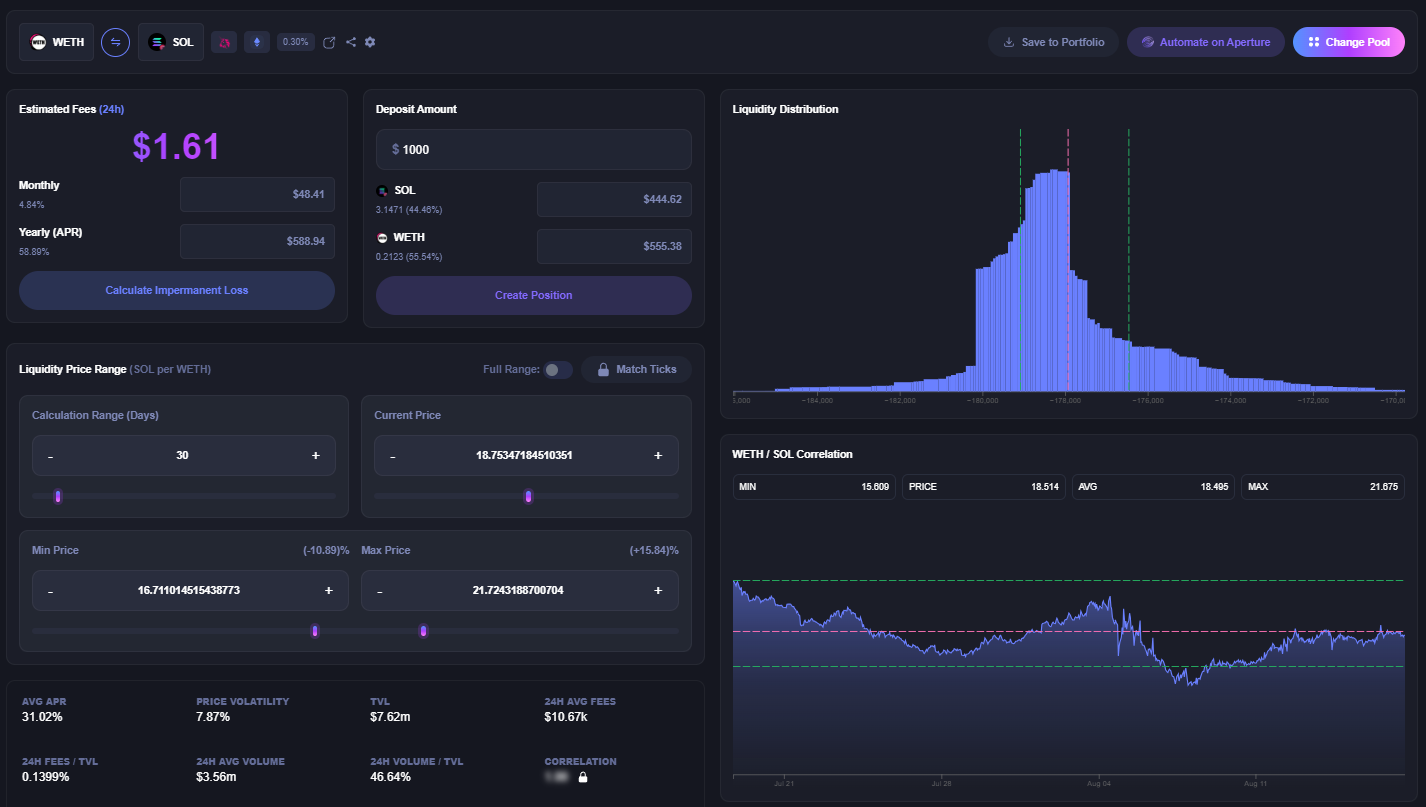Select the 0.30% fee tier badge
This screenshot has height=807, width=1426.
(295, 42)
